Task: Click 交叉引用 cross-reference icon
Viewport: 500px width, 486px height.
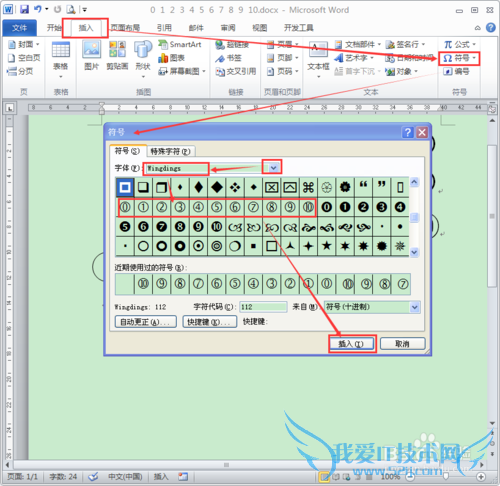Action: pyautogui.click(x=236, y=71)
